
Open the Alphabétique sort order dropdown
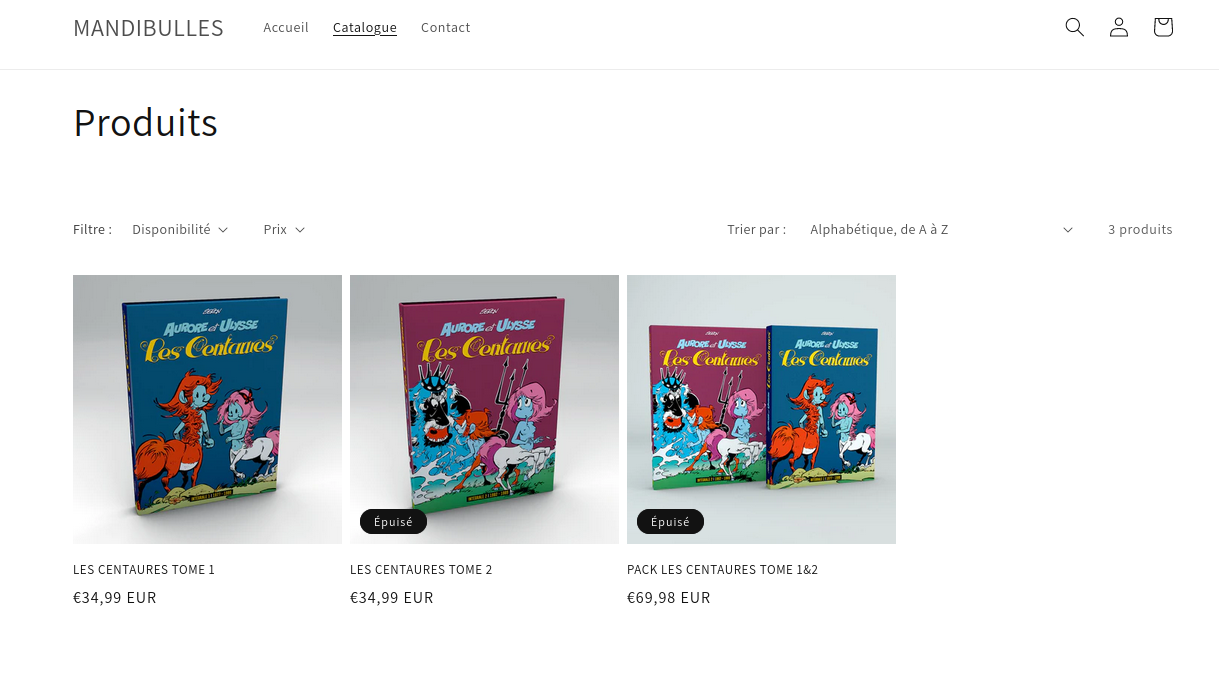click(x=941, y=229)
